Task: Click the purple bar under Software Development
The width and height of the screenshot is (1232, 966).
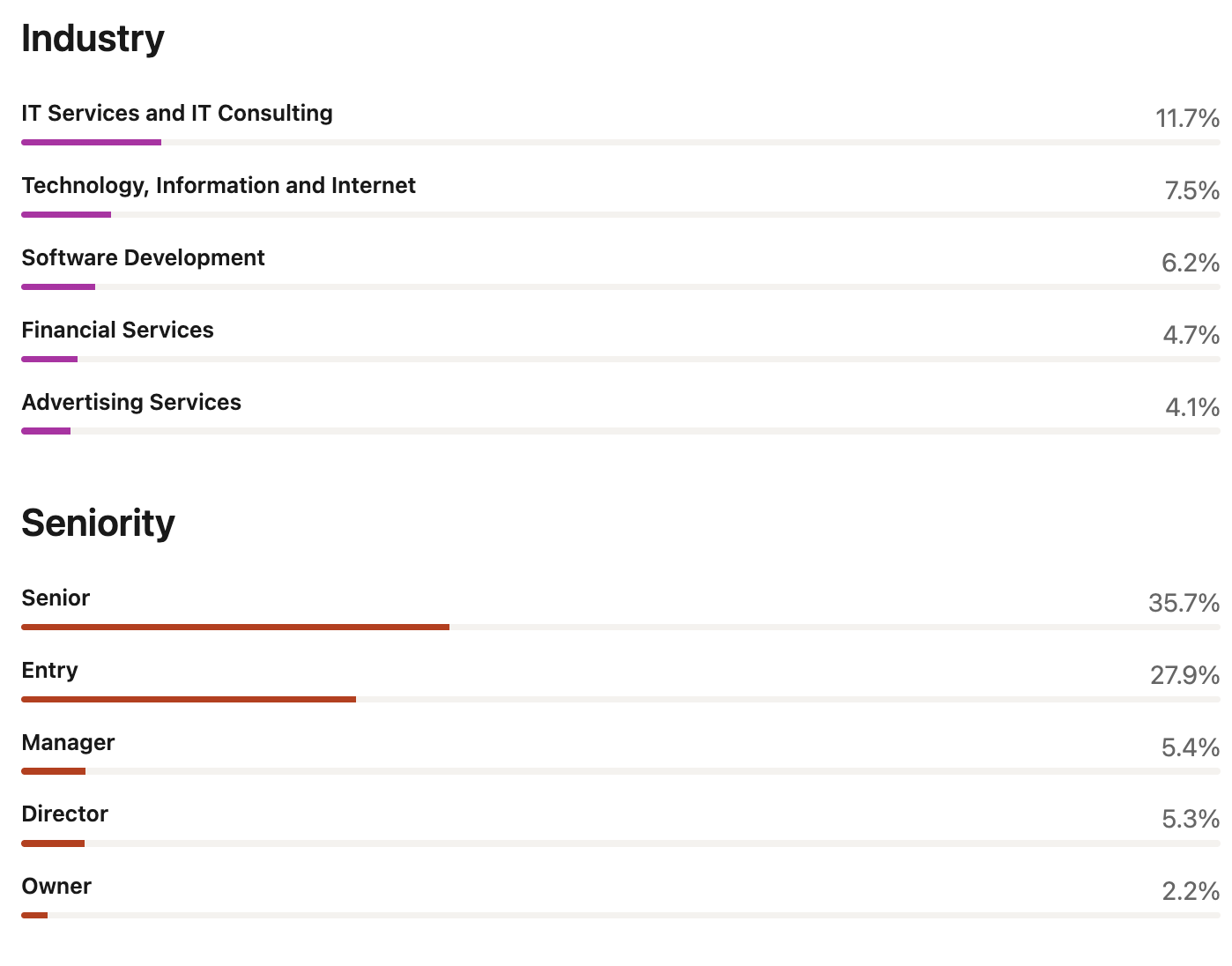Action: point(58,286)
